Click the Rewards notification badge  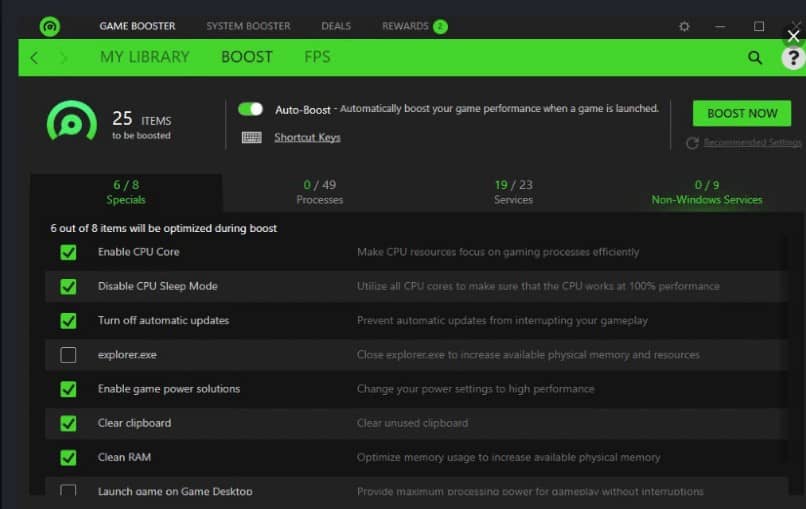(x=440, y=26)
